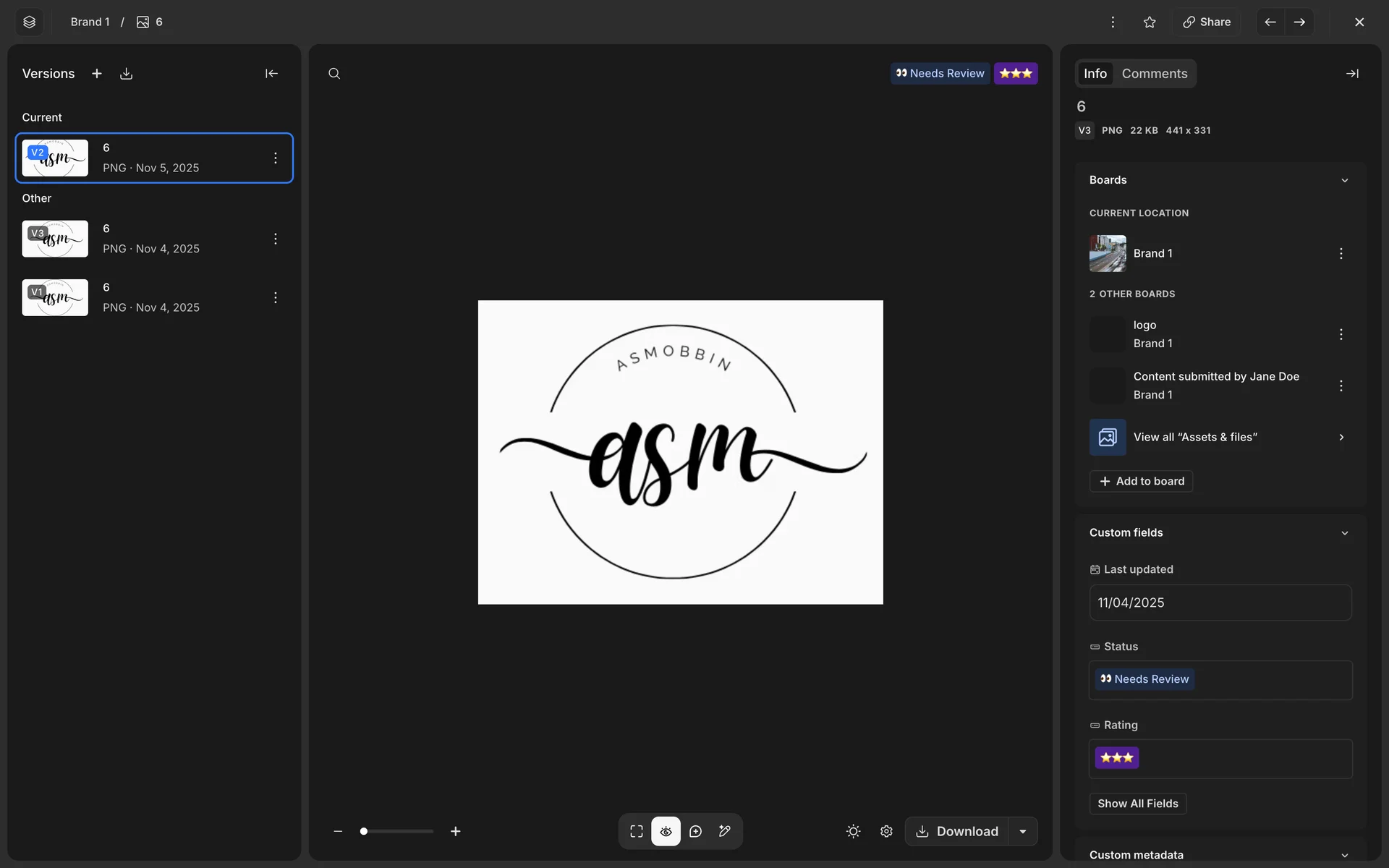Collapse the Versions panel
The width and height of the screenshot is (1389, 868).
[x=271, y=74]
